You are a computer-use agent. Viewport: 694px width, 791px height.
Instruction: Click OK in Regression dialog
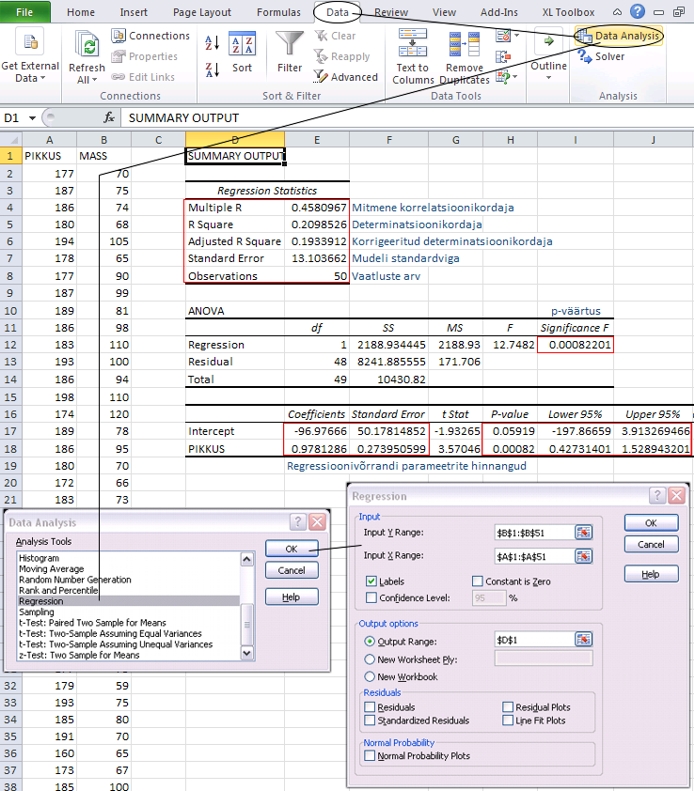pyautogui.click(x=651, y=523)
